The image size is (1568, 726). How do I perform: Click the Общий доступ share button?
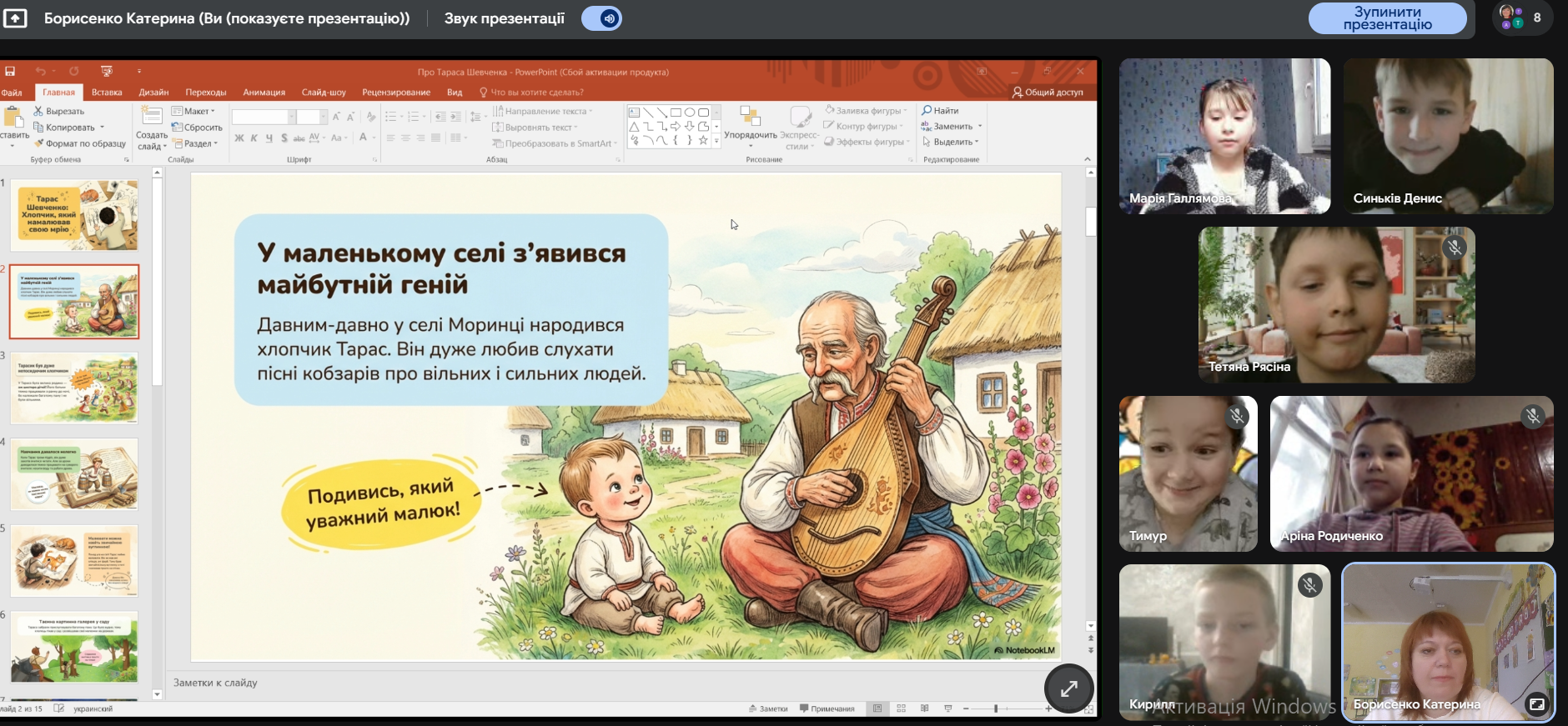click(1048, 93)
